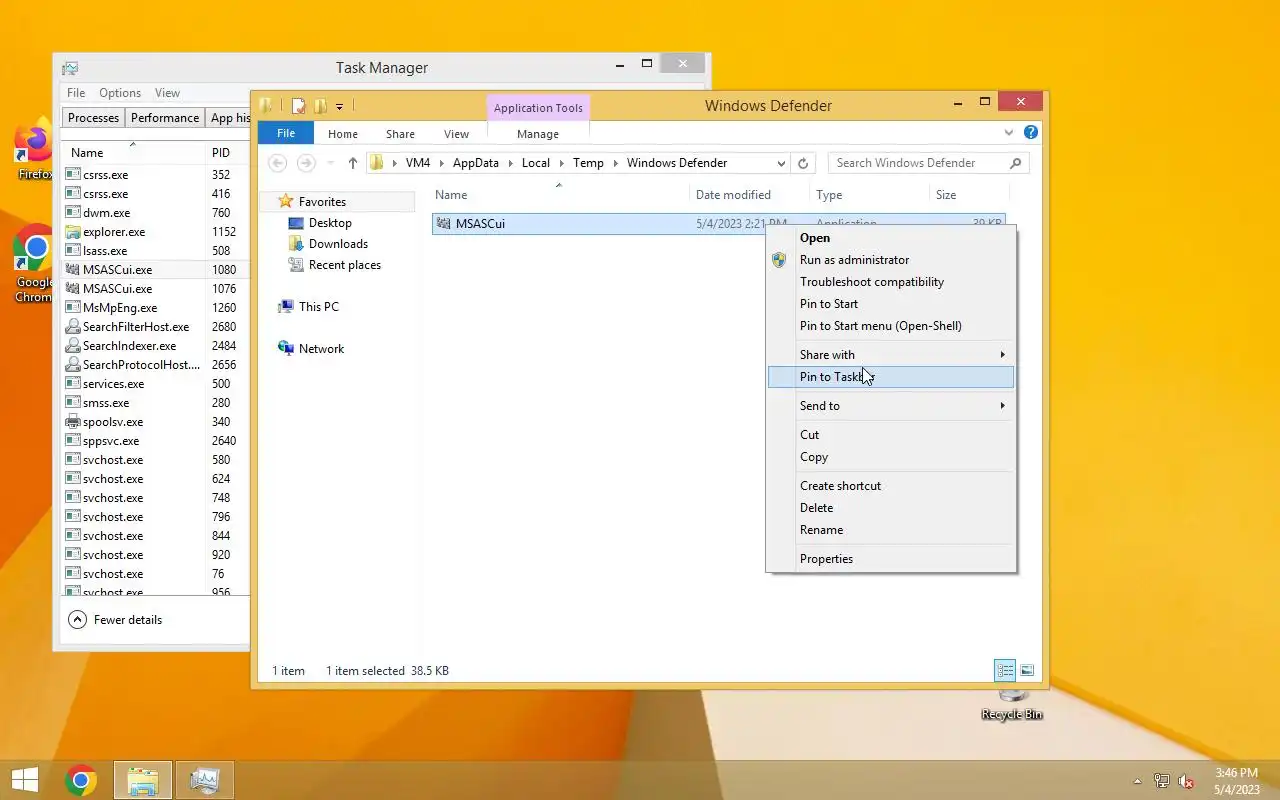The image size is (1280, 800).
Task: Click spoolsv.exe printer icon in Task Manager
Action: [72, 421]
